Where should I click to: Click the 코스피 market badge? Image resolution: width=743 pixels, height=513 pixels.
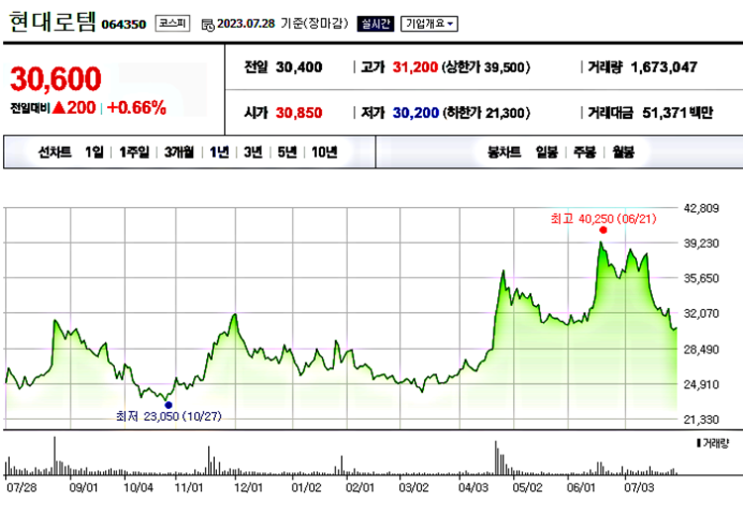point(172,23)
